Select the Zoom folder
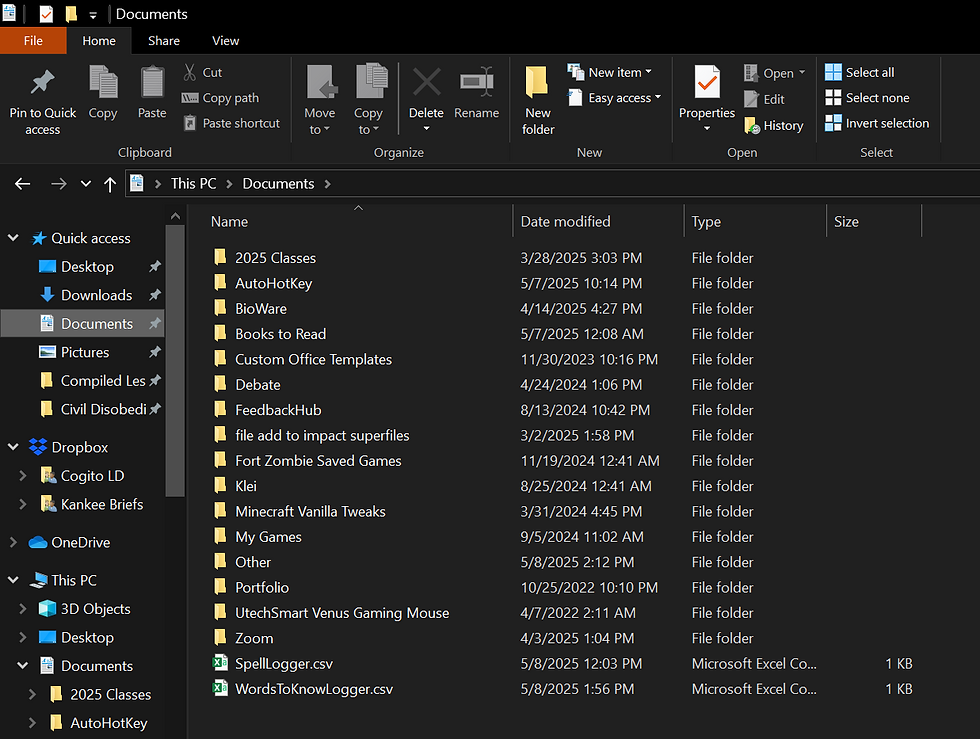Image resolution: width=980 pixels, height=739 pixels. point(254,638)
